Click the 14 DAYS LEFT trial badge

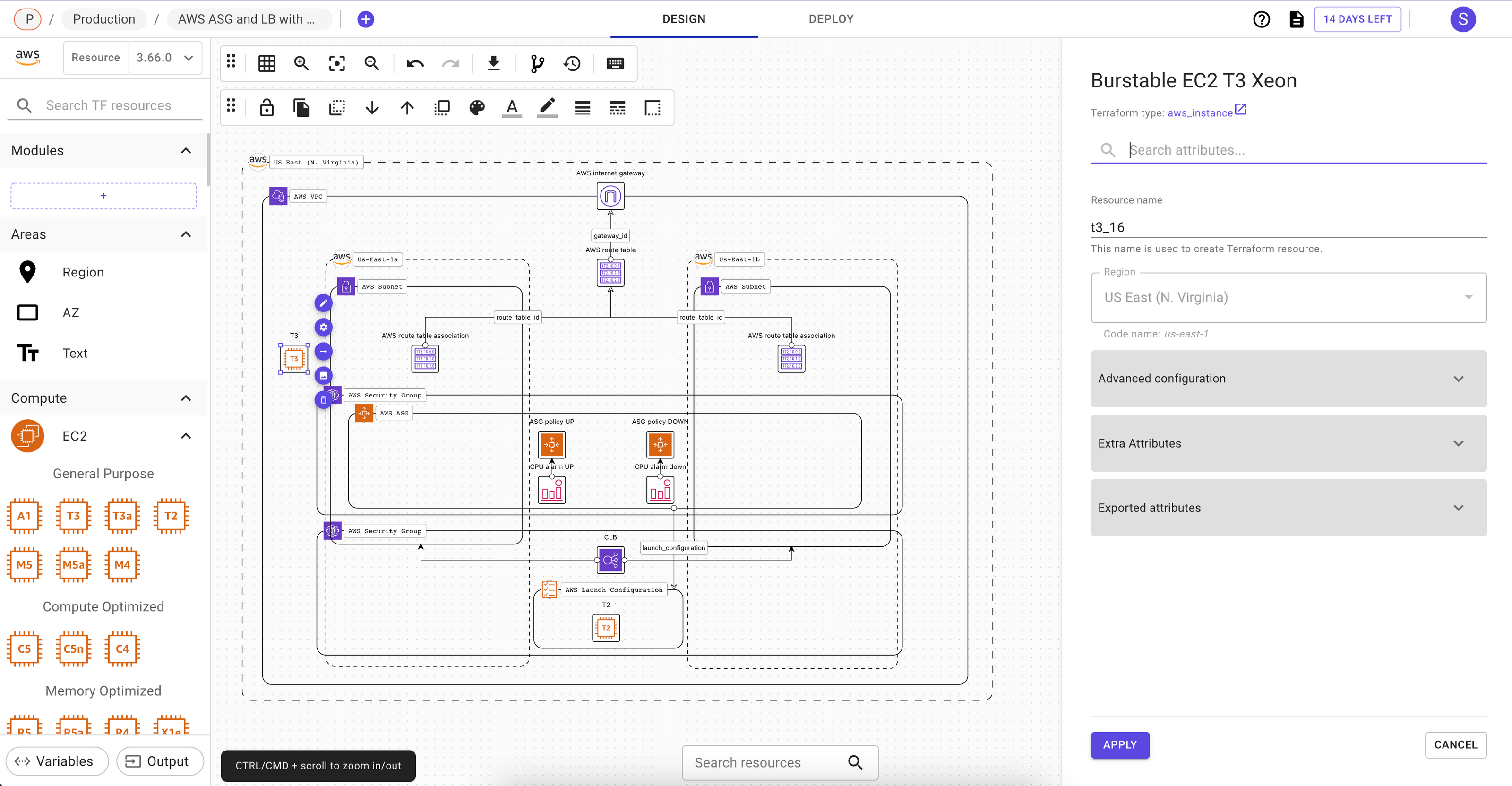click(x=1357, y=19)
